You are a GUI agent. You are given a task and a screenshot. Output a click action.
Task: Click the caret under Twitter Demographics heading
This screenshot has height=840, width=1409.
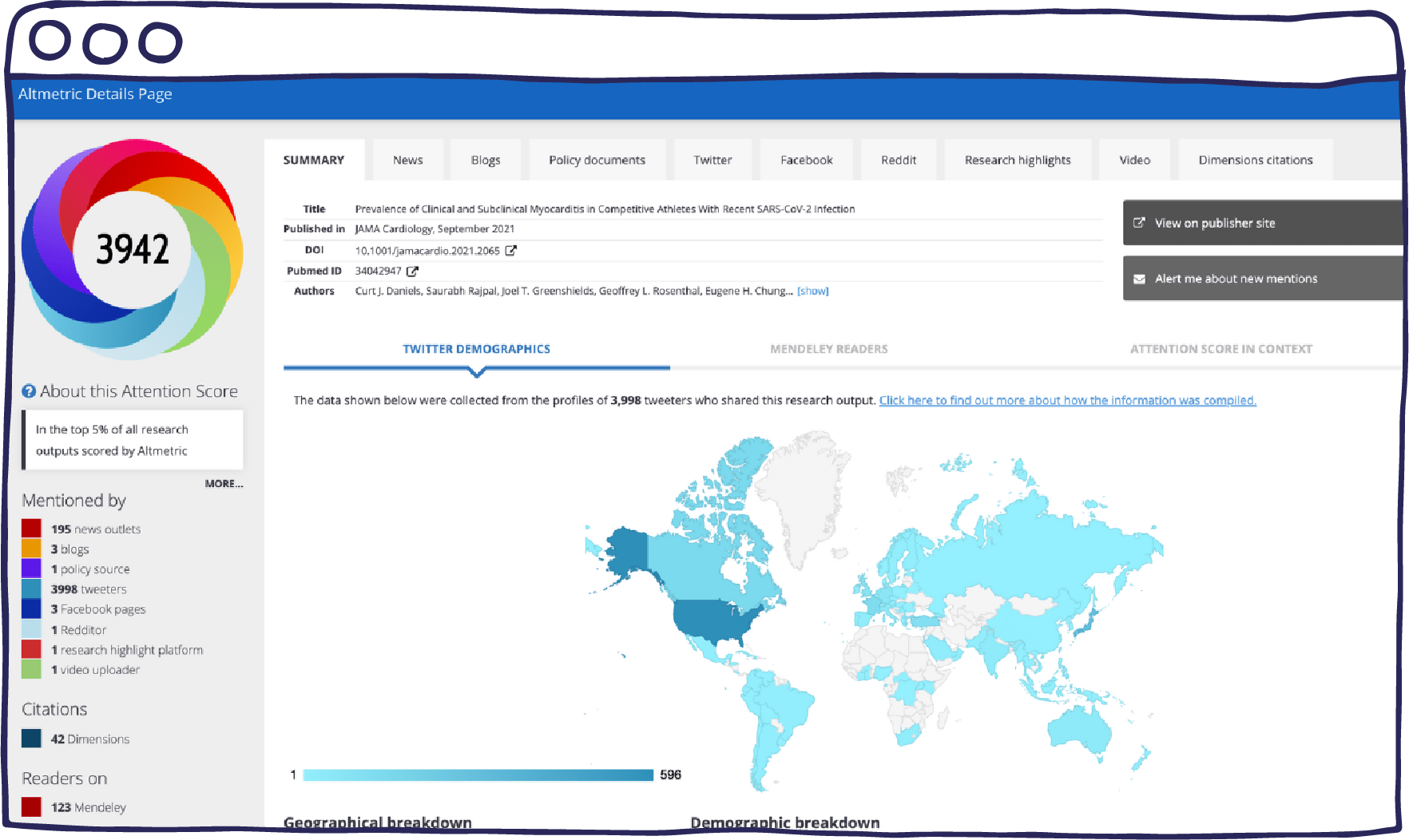click(x=477, y=371)
